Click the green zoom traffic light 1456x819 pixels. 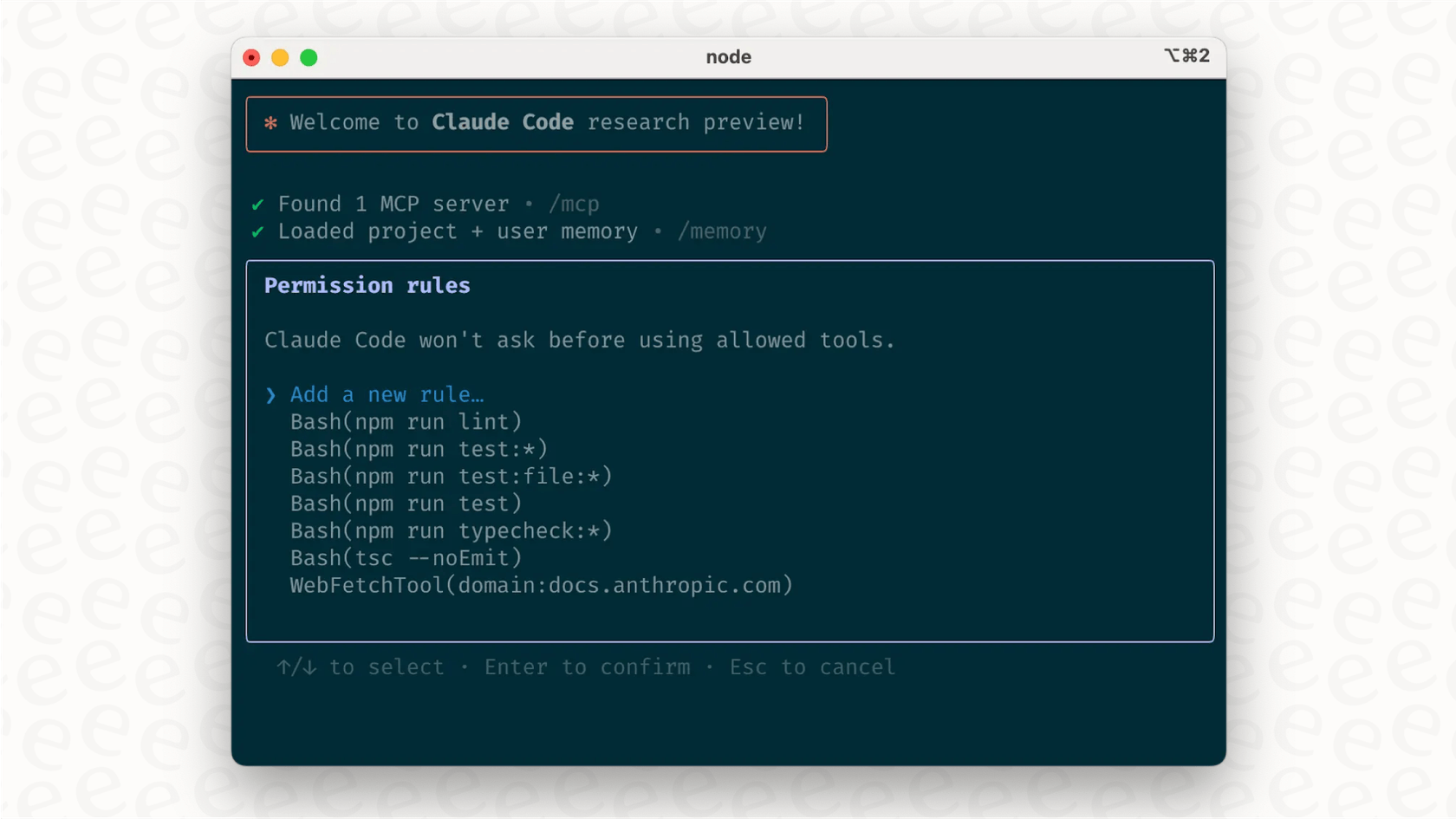(x=309, y=57)
